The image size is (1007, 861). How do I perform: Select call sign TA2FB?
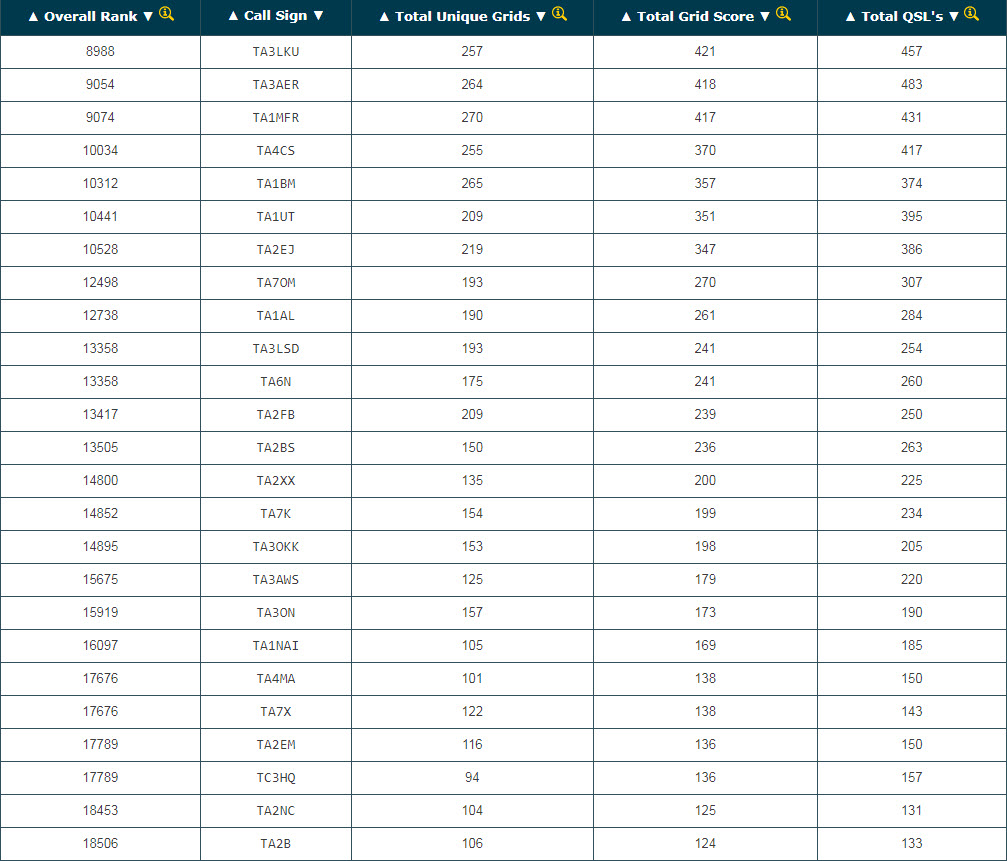[x=276, y=415]
